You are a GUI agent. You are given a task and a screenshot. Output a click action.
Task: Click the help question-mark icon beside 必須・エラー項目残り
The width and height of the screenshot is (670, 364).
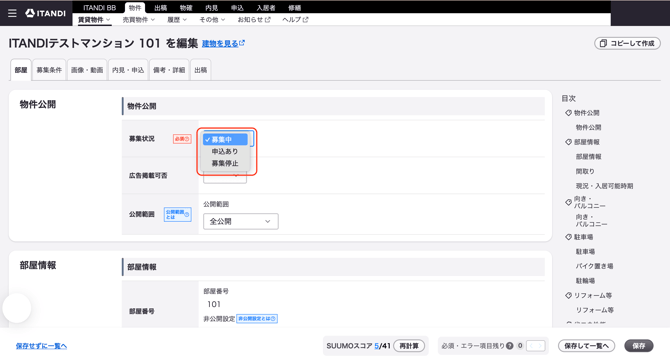tap(509, 346)
